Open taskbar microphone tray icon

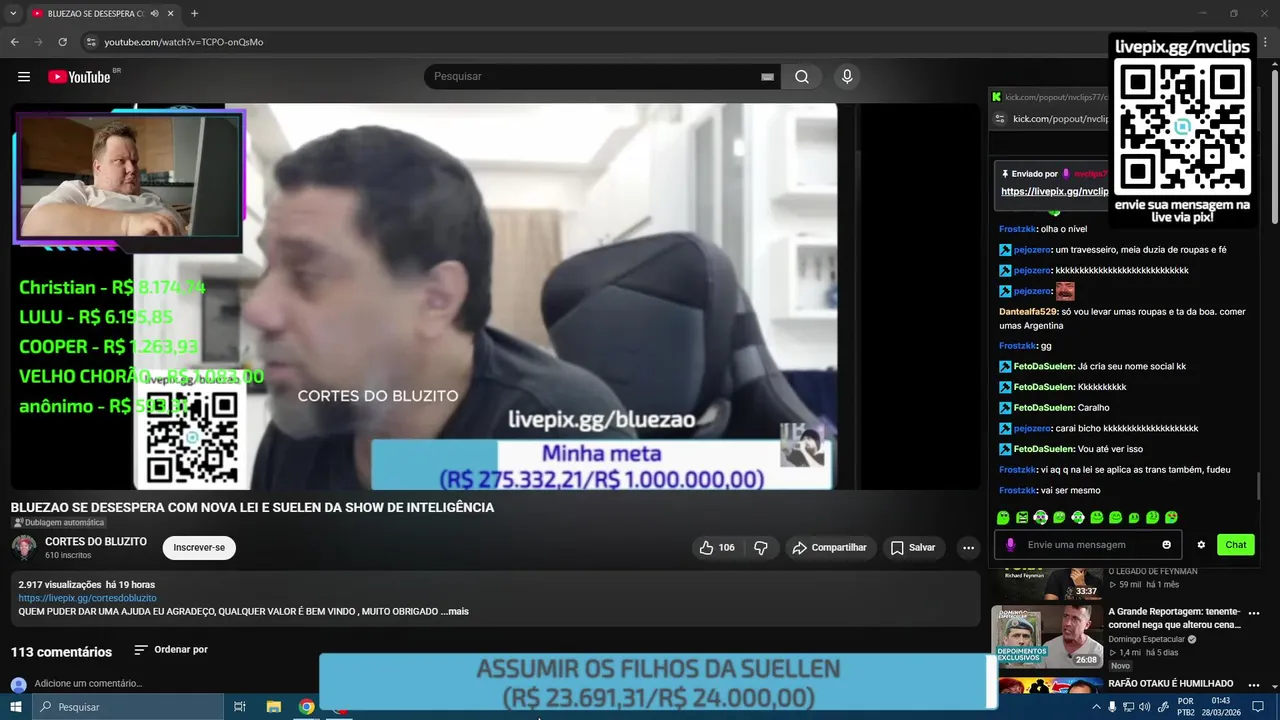(x=1113, y=707)
